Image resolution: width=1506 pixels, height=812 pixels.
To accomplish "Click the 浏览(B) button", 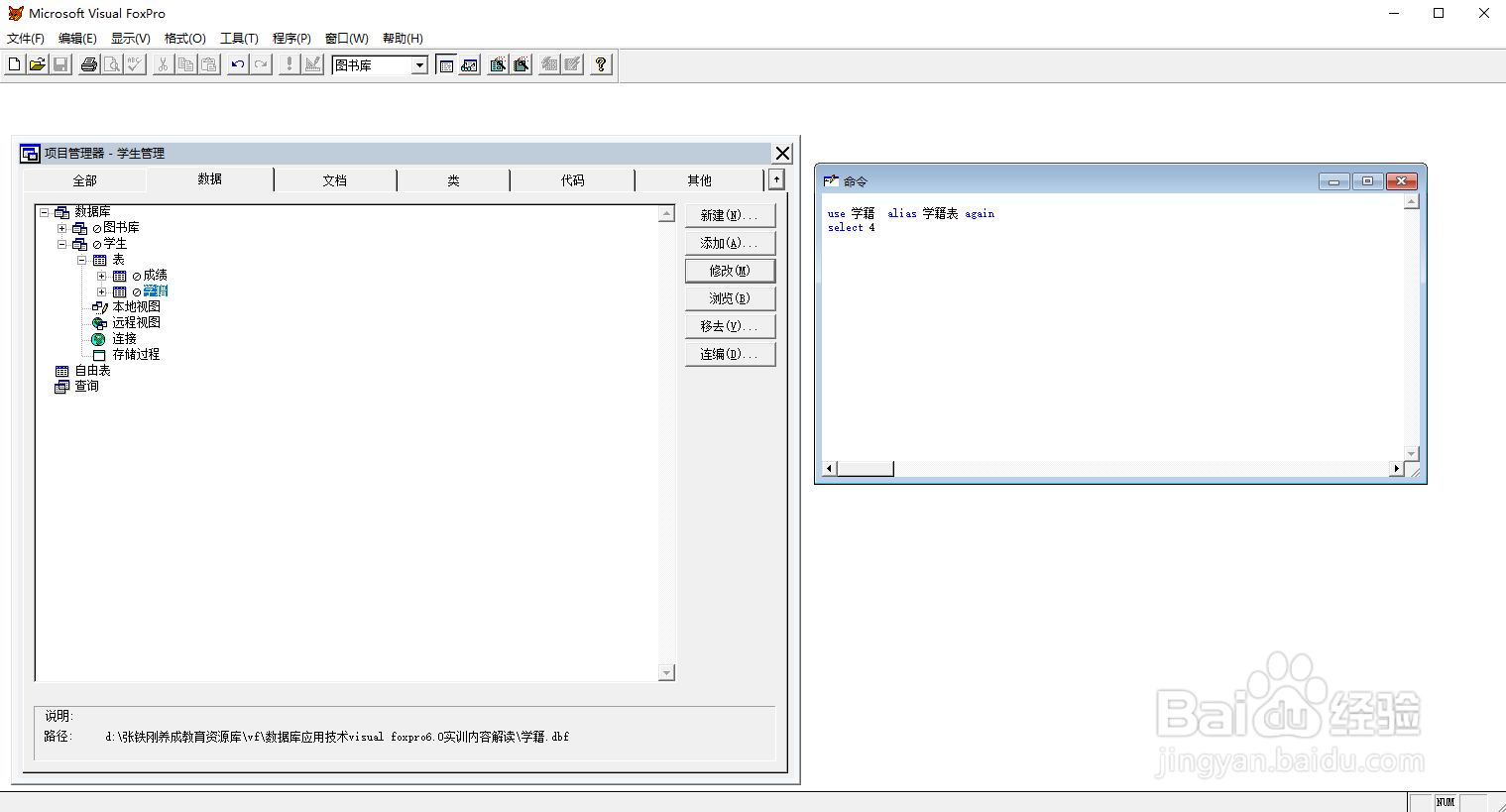I will click(730, 298).
